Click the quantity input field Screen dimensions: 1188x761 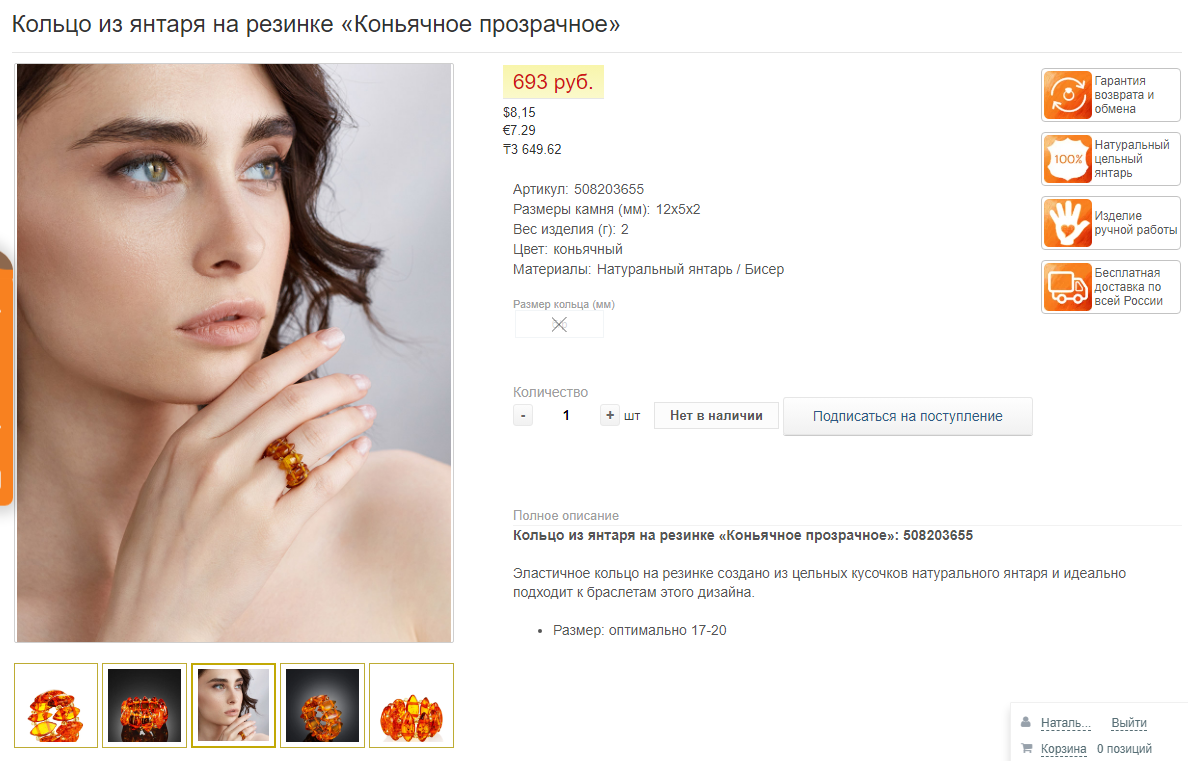(x=566, y=415)
